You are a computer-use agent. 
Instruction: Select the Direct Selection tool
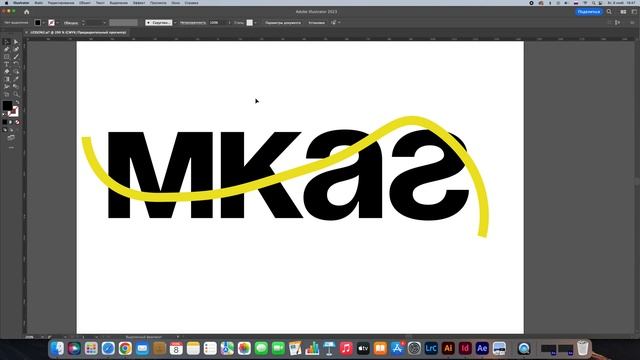[16, 42]
